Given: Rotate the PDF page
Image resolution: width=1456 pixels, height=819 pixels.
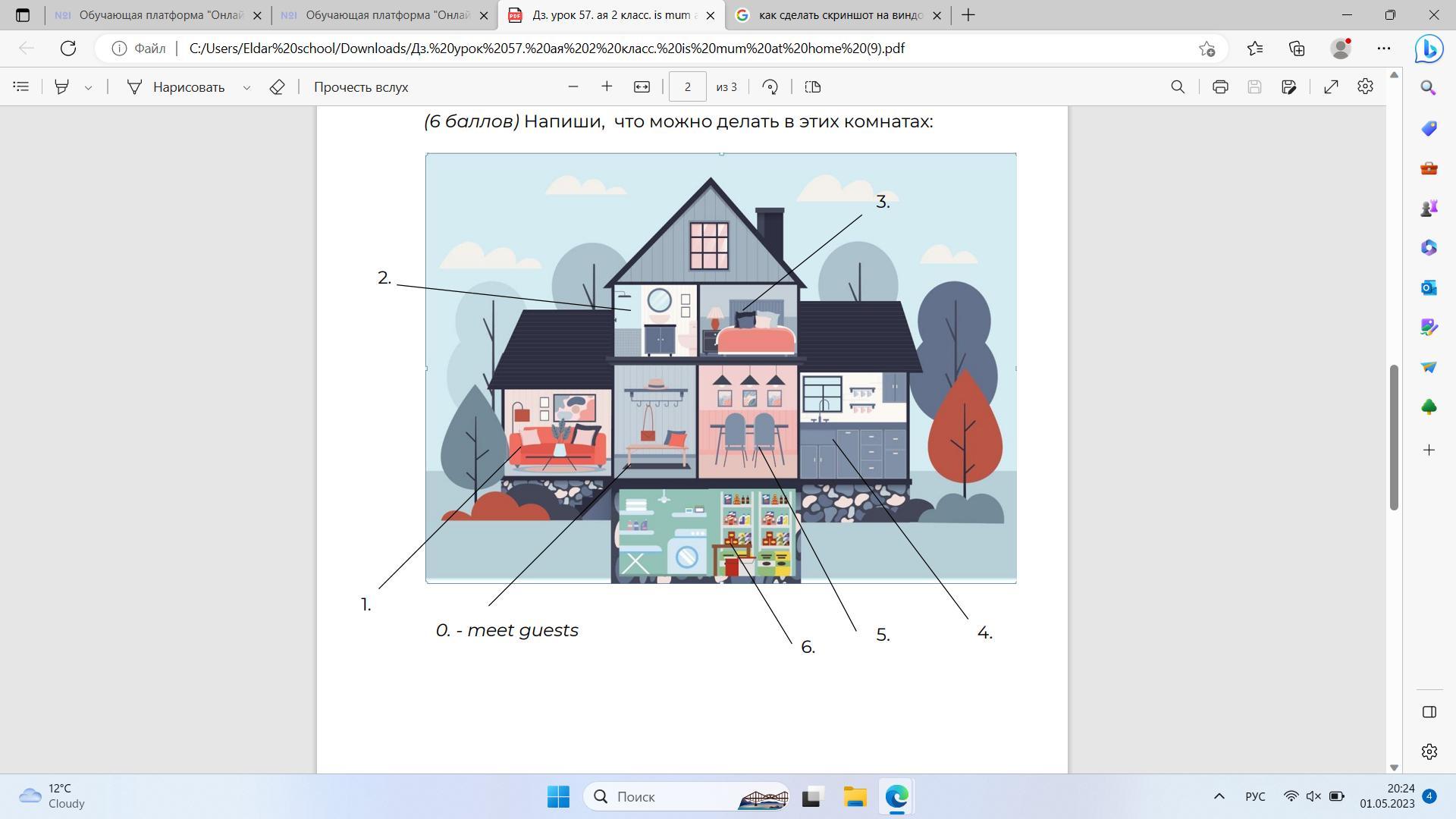Looking at the screenshot, I should (x=770, y=86).
